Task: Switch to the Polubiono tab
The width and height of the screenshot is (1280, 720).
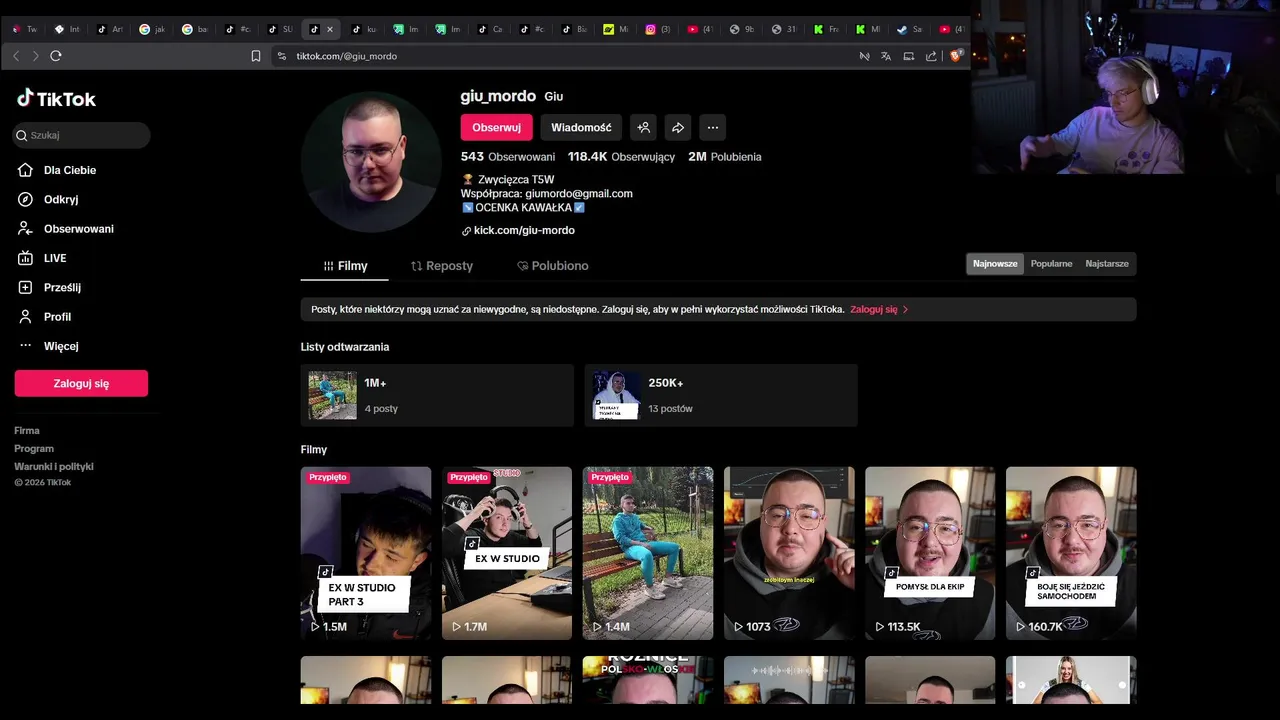Action: click(x=553, y=266)
